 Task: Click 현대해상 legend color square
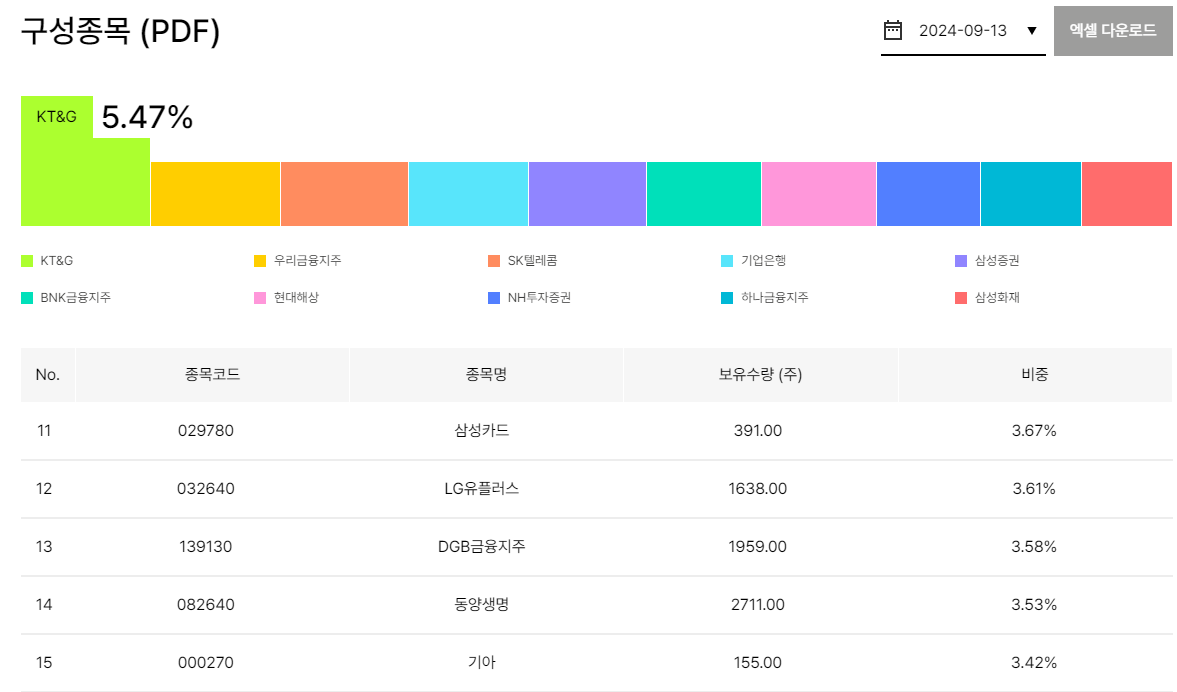point(260,298)
